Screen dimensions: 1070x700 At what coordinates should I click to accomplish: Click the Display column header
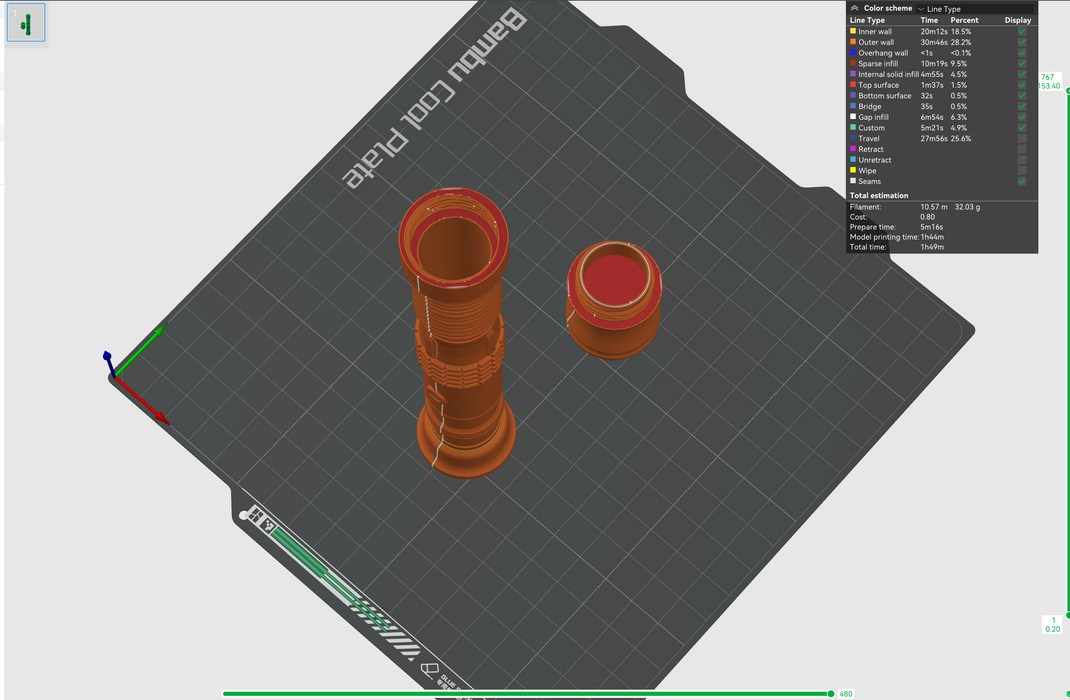(x=1017, y=20)
